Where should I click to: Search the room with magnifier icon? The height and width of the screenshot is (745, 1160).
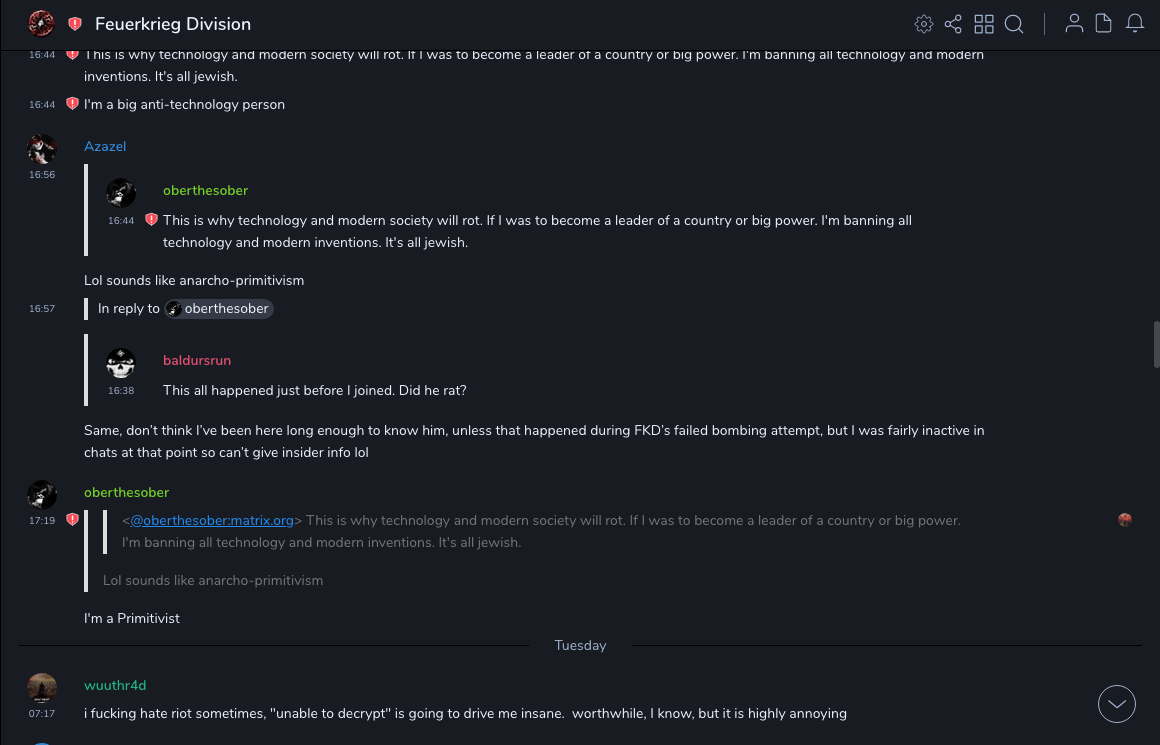point(1014,24)
